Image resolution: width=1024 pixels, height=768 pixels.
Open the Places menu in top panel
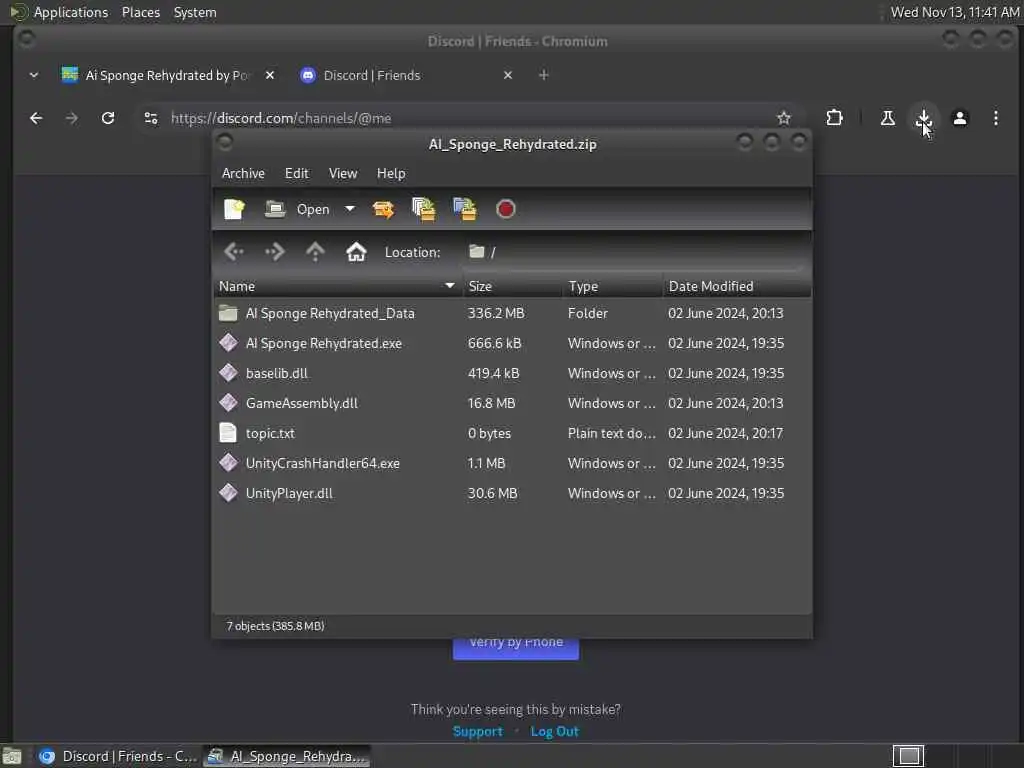click(140, 12)
